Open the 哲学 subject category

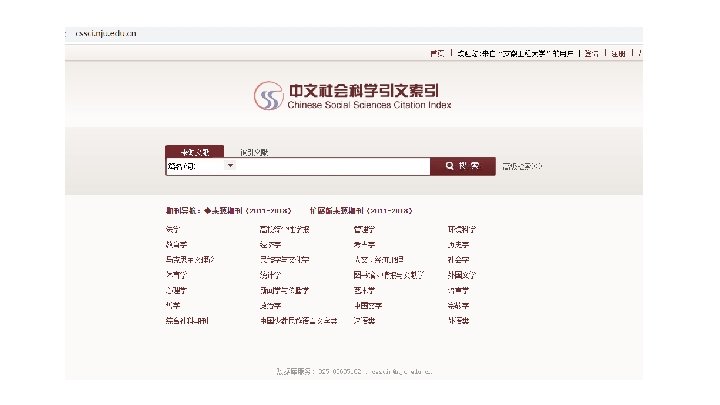coord(173,305)
